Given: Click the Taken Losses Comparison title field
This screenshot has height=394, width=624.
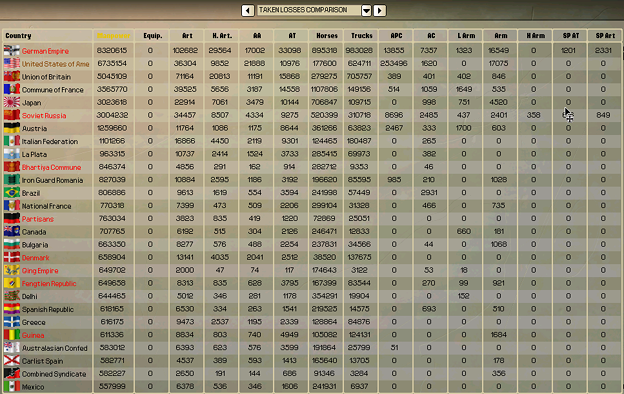Looking at the screenshot, I should coord(309,10).
